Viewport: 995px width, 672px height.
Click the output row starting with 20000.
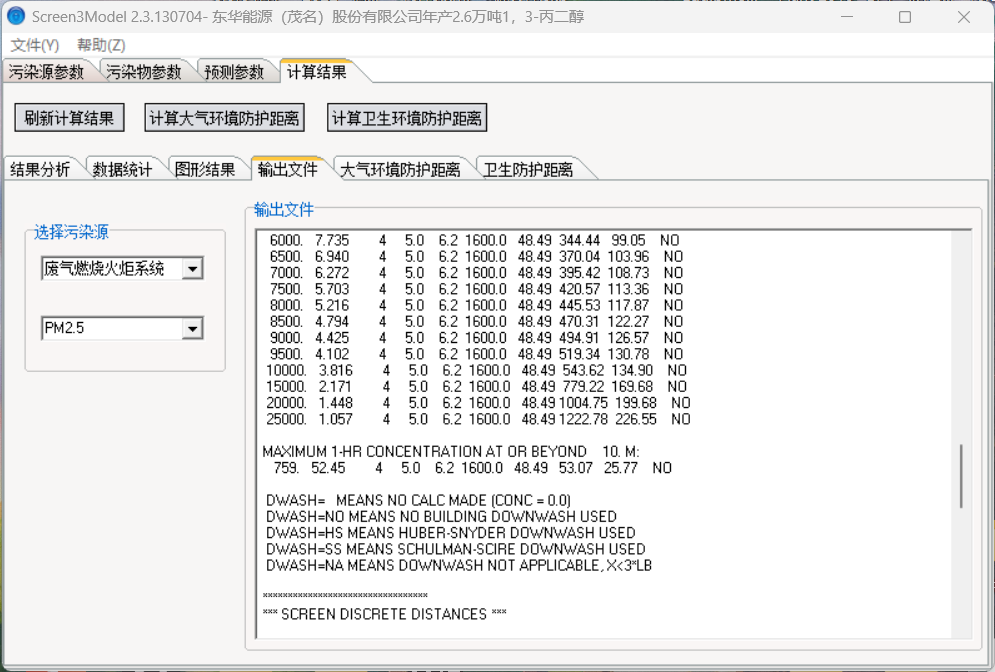click(478, 403)
